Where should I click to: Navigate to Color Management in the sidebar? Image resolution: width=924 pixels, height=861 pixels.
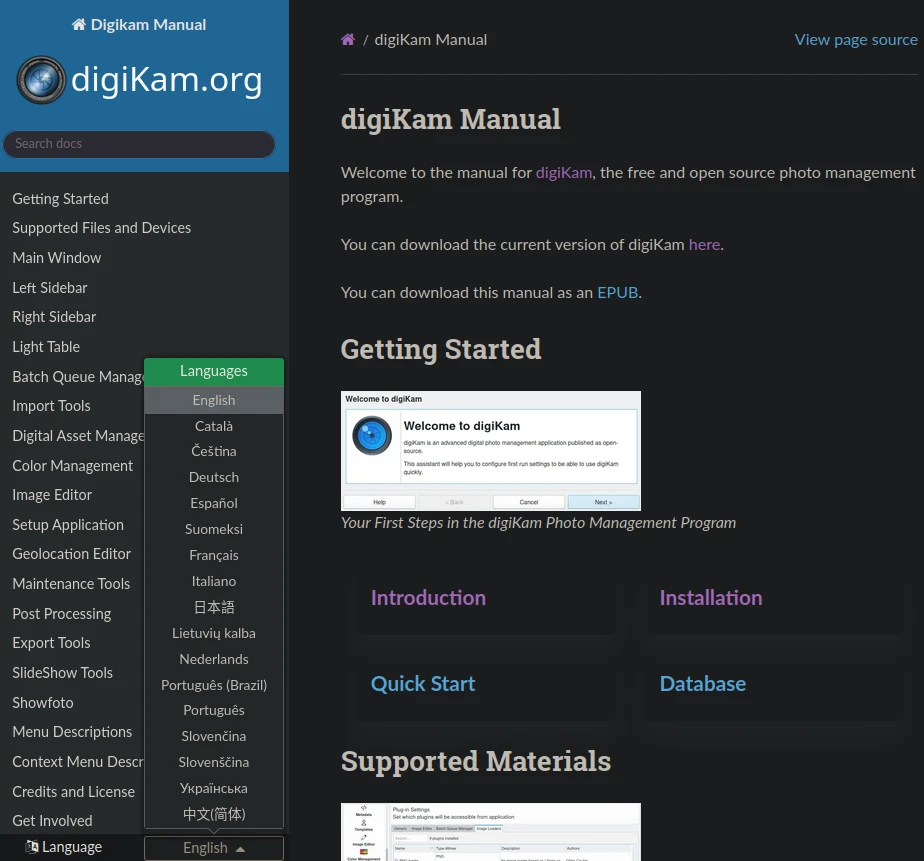click(x=72, y=465)
